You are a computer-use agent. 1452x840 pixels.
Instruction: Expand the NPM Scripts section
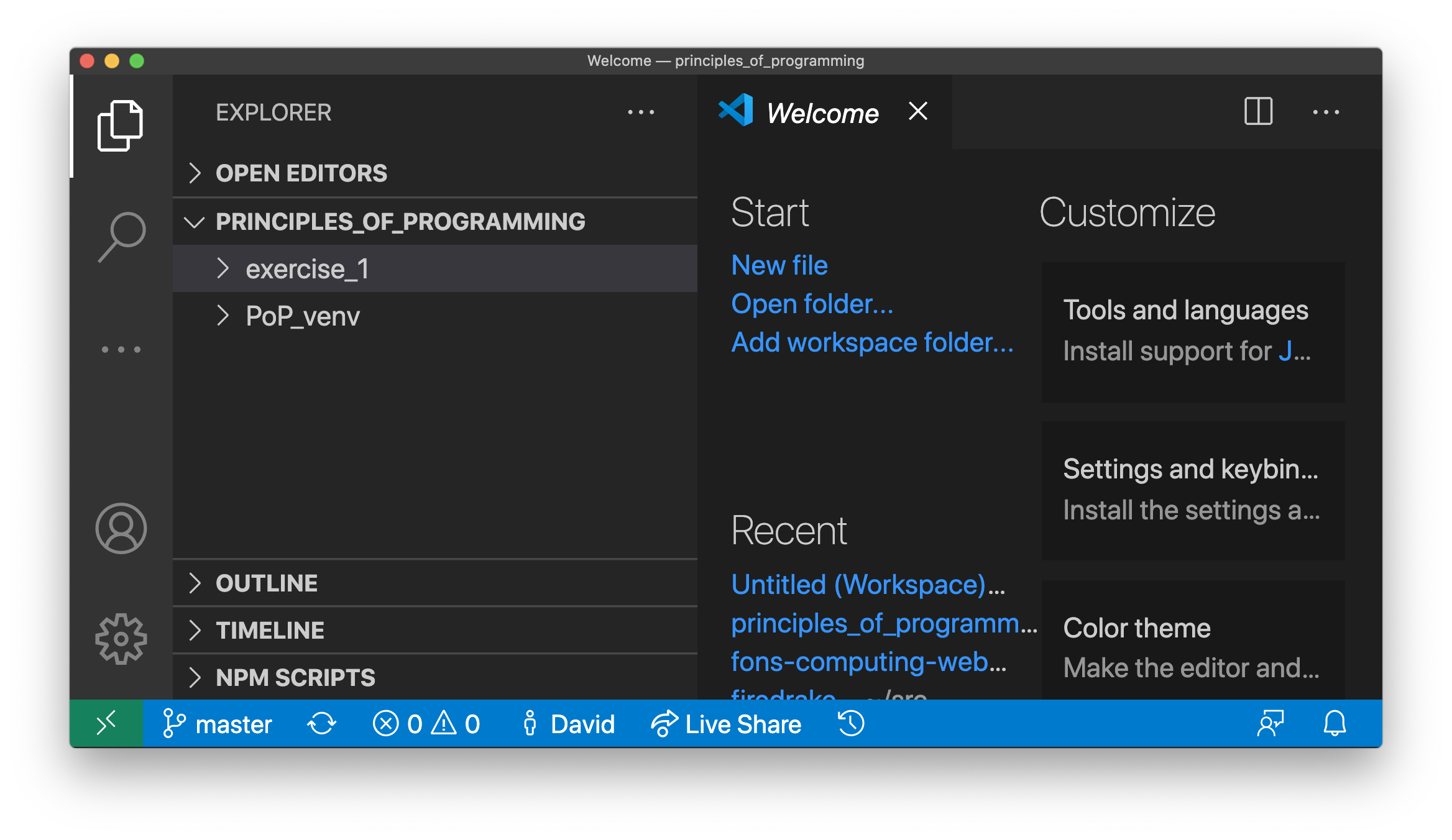[435, 678]
